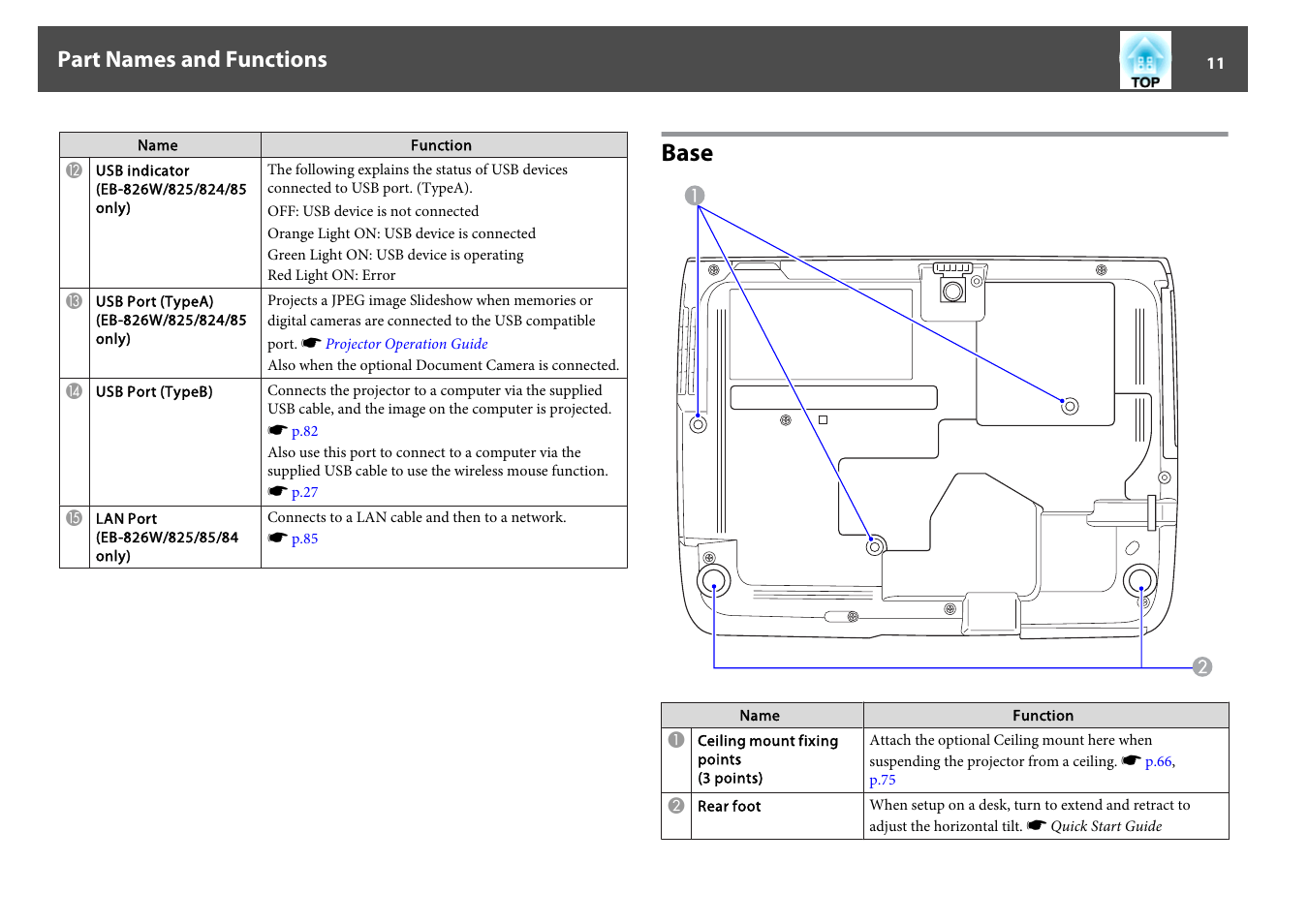Click the Ceiling mount fixing points cell
The height and width of the screenshot is (924, 1308).
[x=777, y=760]
